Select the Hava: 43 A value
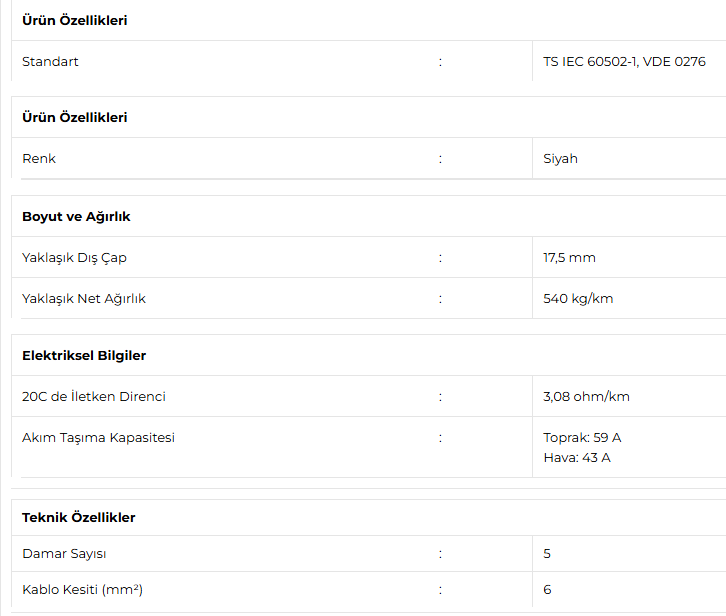726x616 pixels. (576, 458)
